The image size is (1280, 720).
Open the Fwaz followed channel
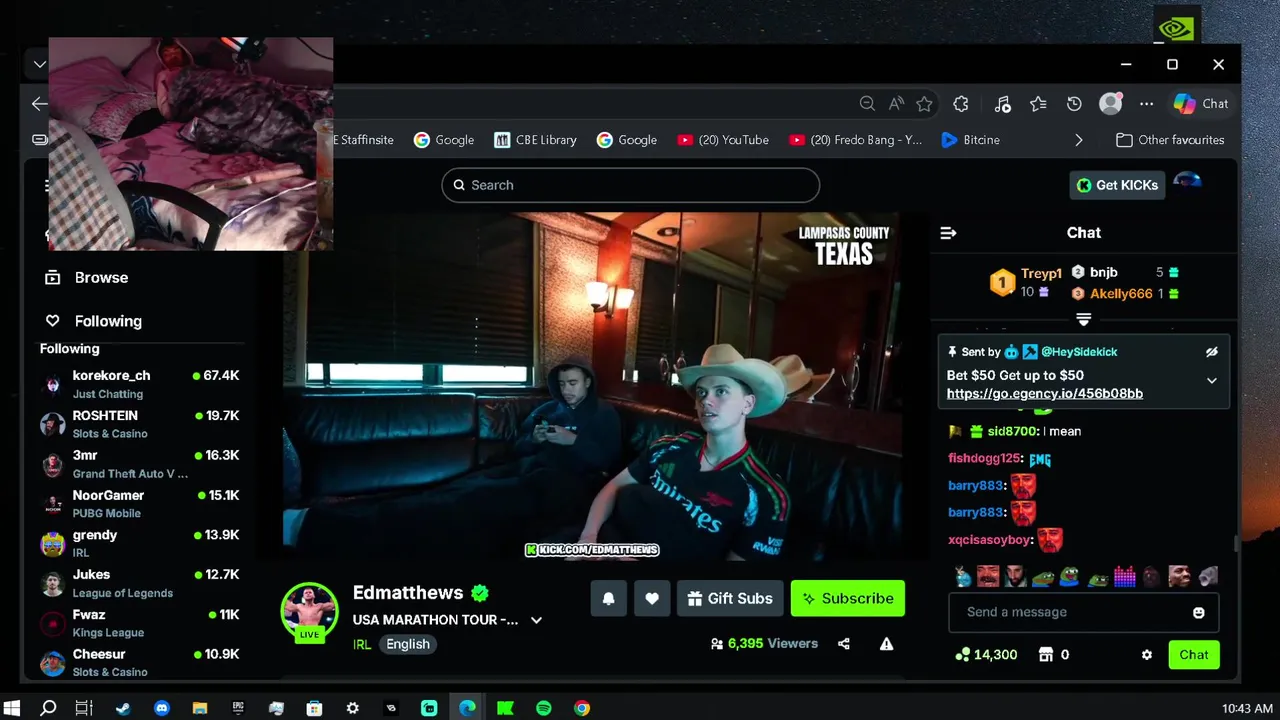coord(141,623)
